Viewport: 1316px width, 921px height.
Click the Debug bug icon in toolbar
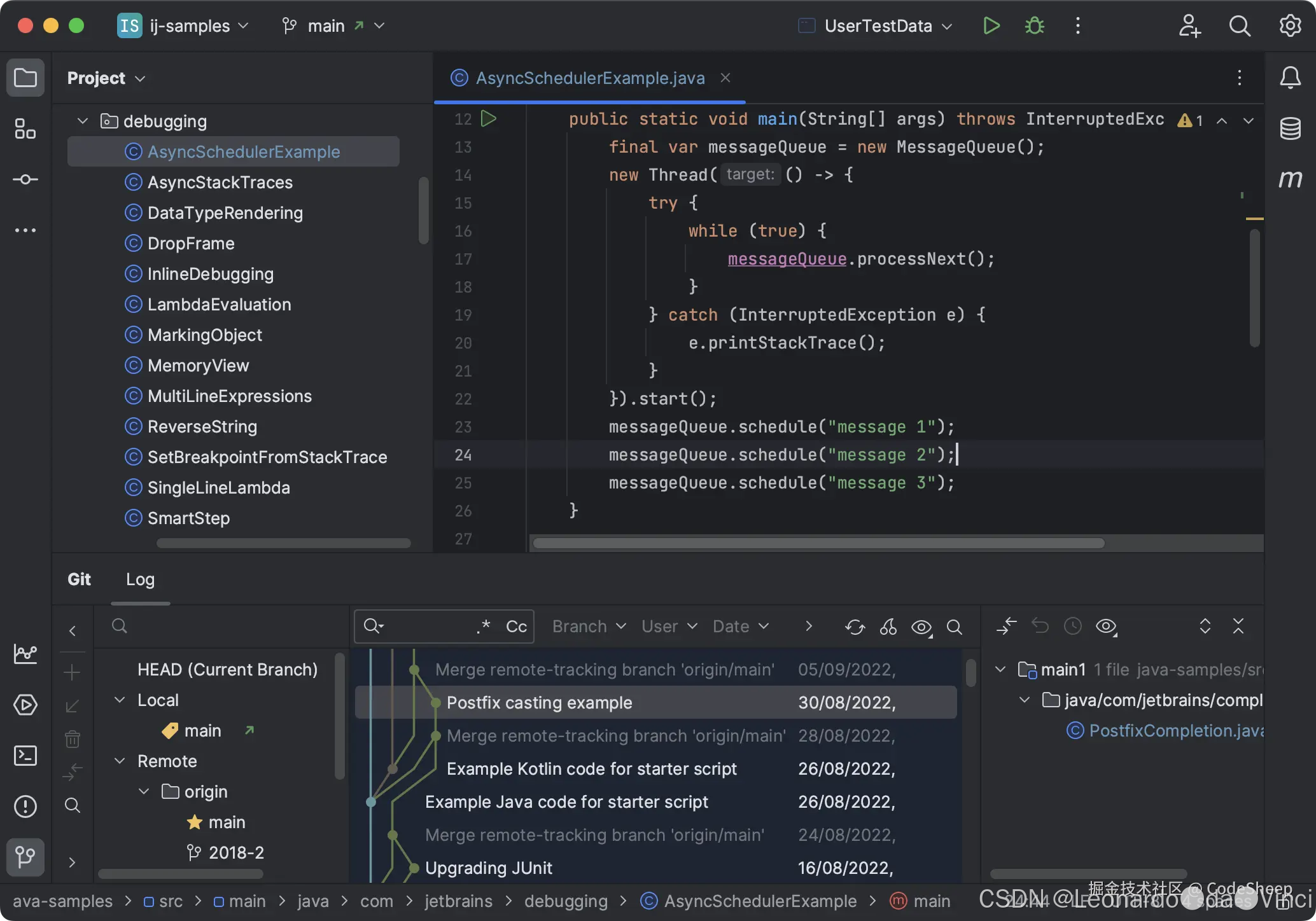pyautogui.click(x=1034, y=26)
